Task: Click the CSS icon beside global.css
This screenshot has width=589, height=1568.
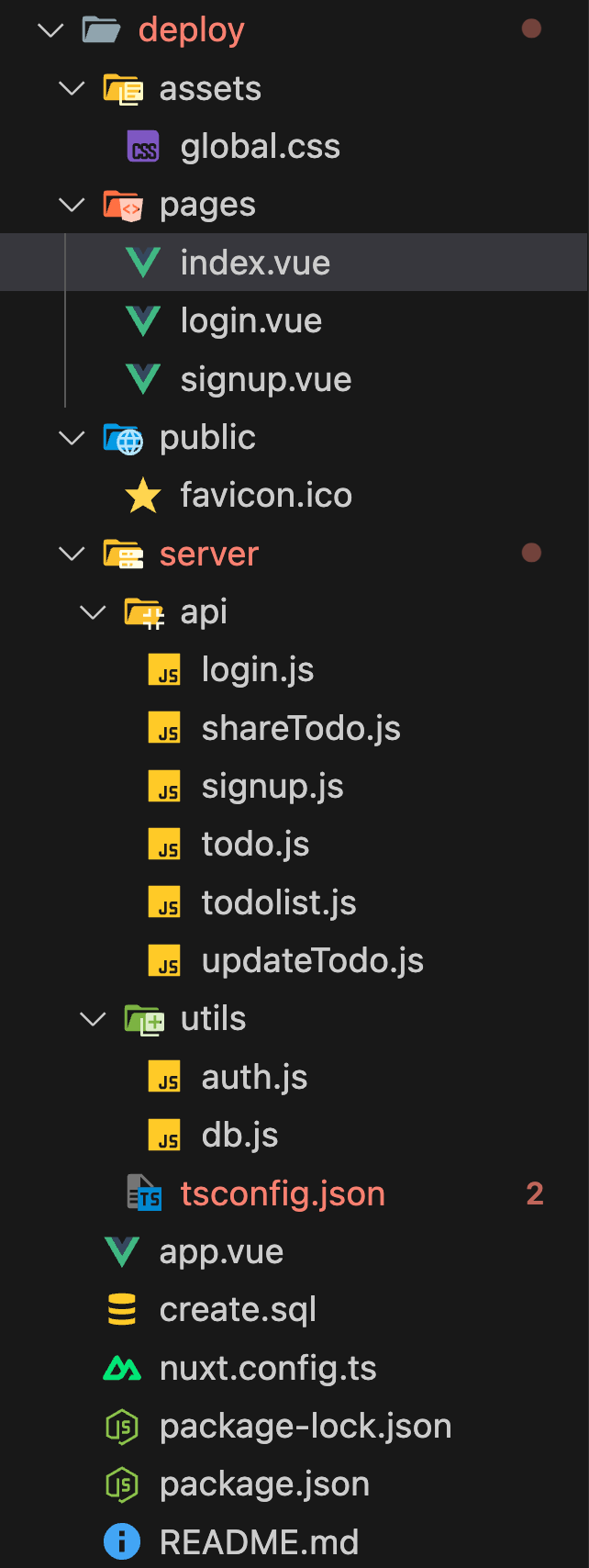Action: (x=143, y=147)
